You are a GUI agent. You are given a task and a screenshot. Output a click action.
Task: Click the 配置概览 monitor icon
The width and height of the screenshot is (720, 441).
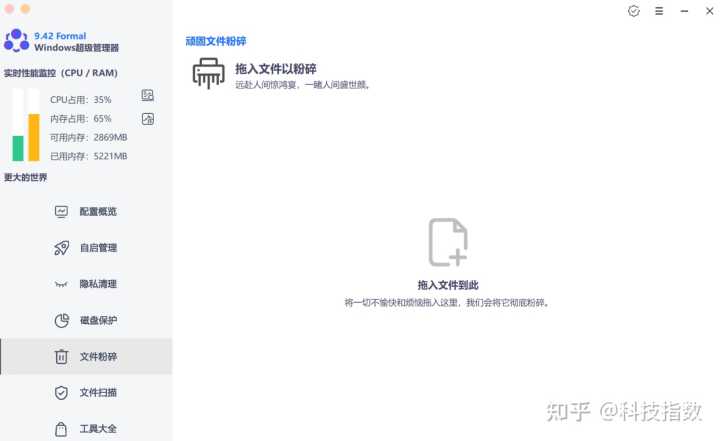(61, 211)
